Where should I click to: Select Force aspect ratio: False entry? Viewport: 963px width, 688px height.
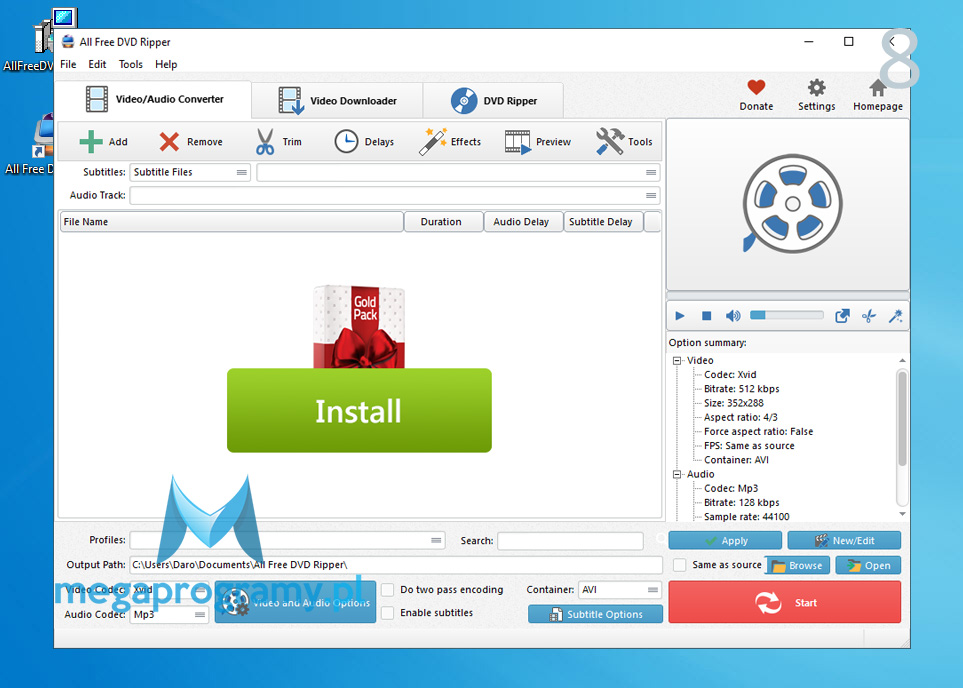758,431
